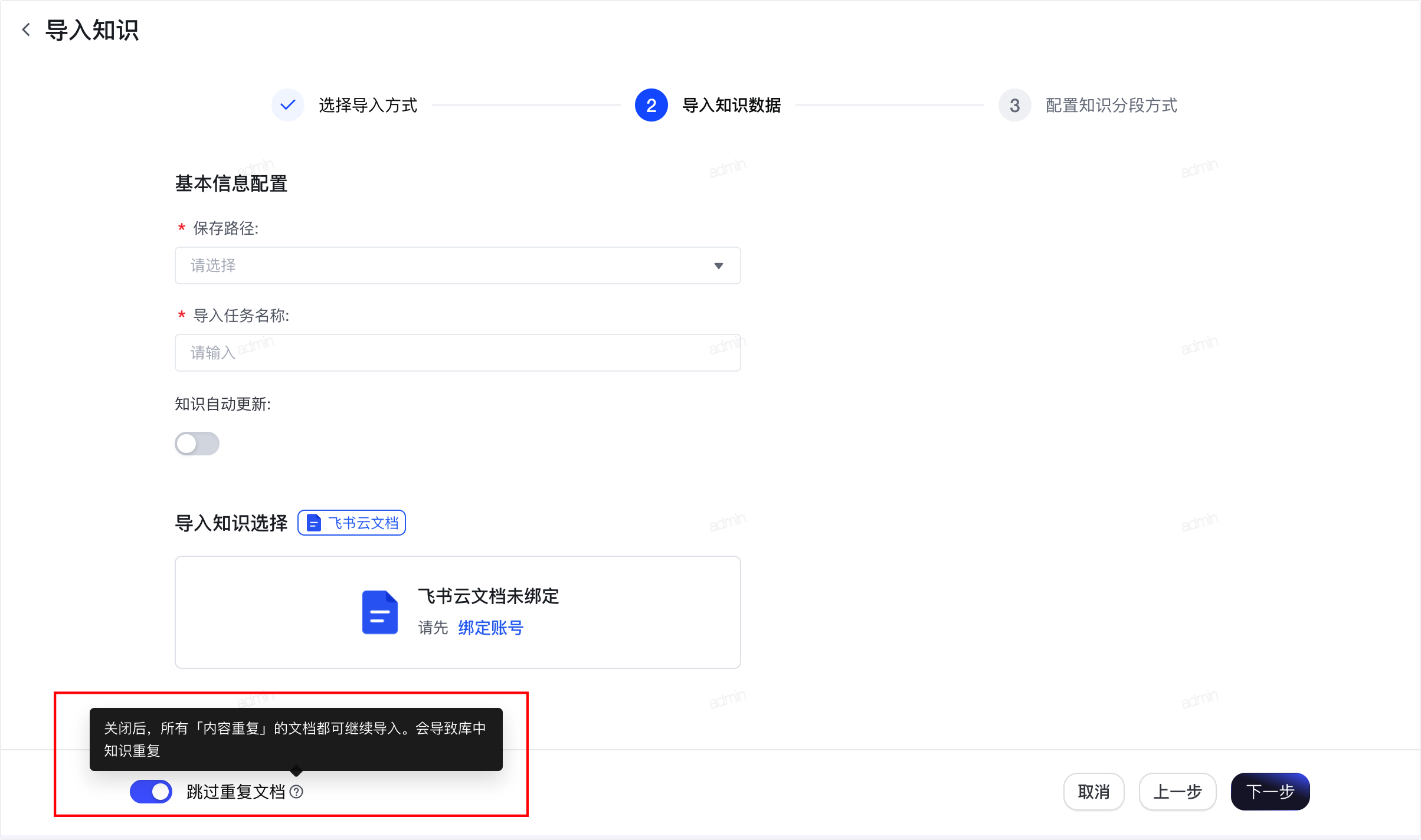Click the blue Feishu document icon in the binding card
Screen dimensions: 1421x840
(x=379, y=612)
